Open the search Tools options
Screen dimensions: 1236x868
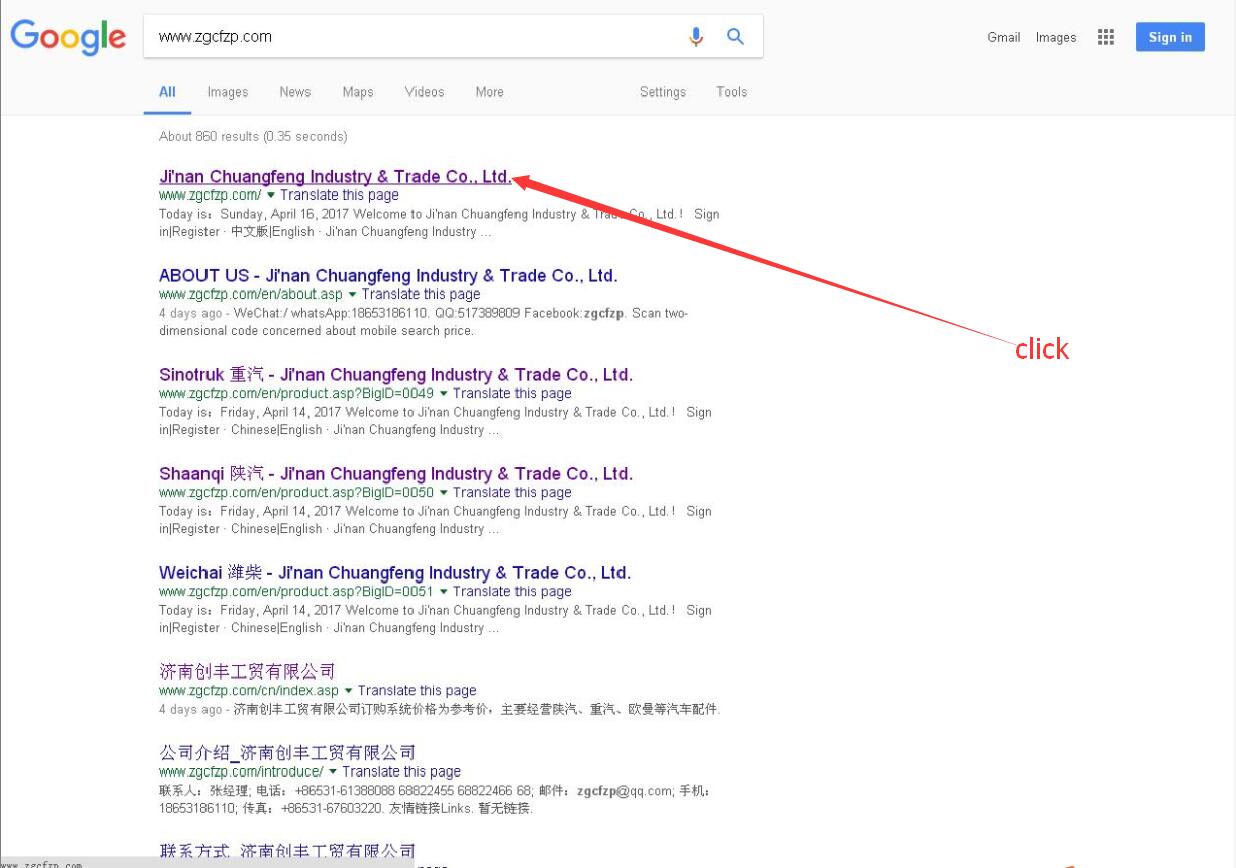pos(732,92)
